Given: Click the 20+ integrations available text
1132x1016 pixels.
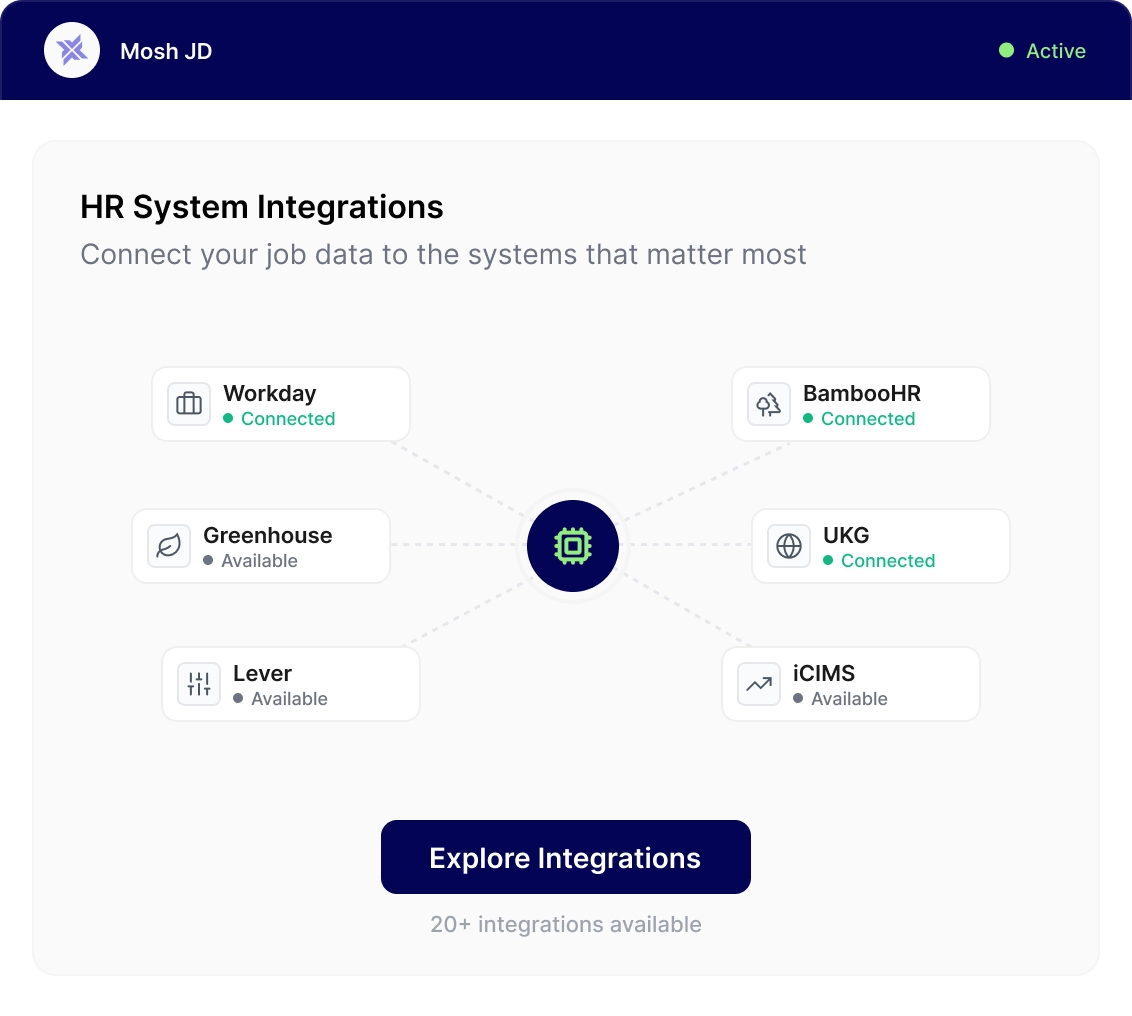Looking at the screenshot, I should click(x=566, y=924).
